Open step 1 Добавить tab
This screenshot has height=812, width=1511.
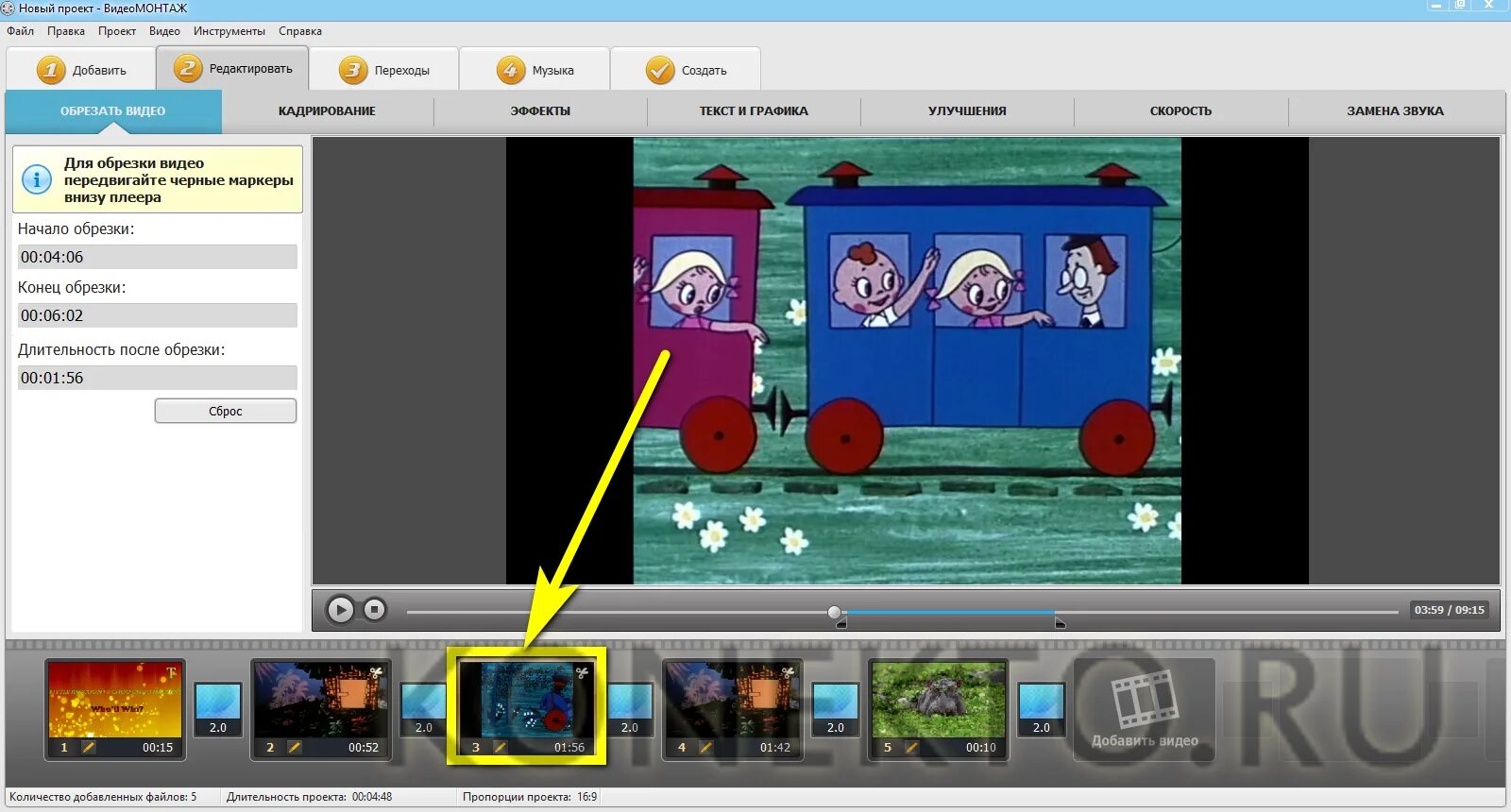(x=81, y=70)
